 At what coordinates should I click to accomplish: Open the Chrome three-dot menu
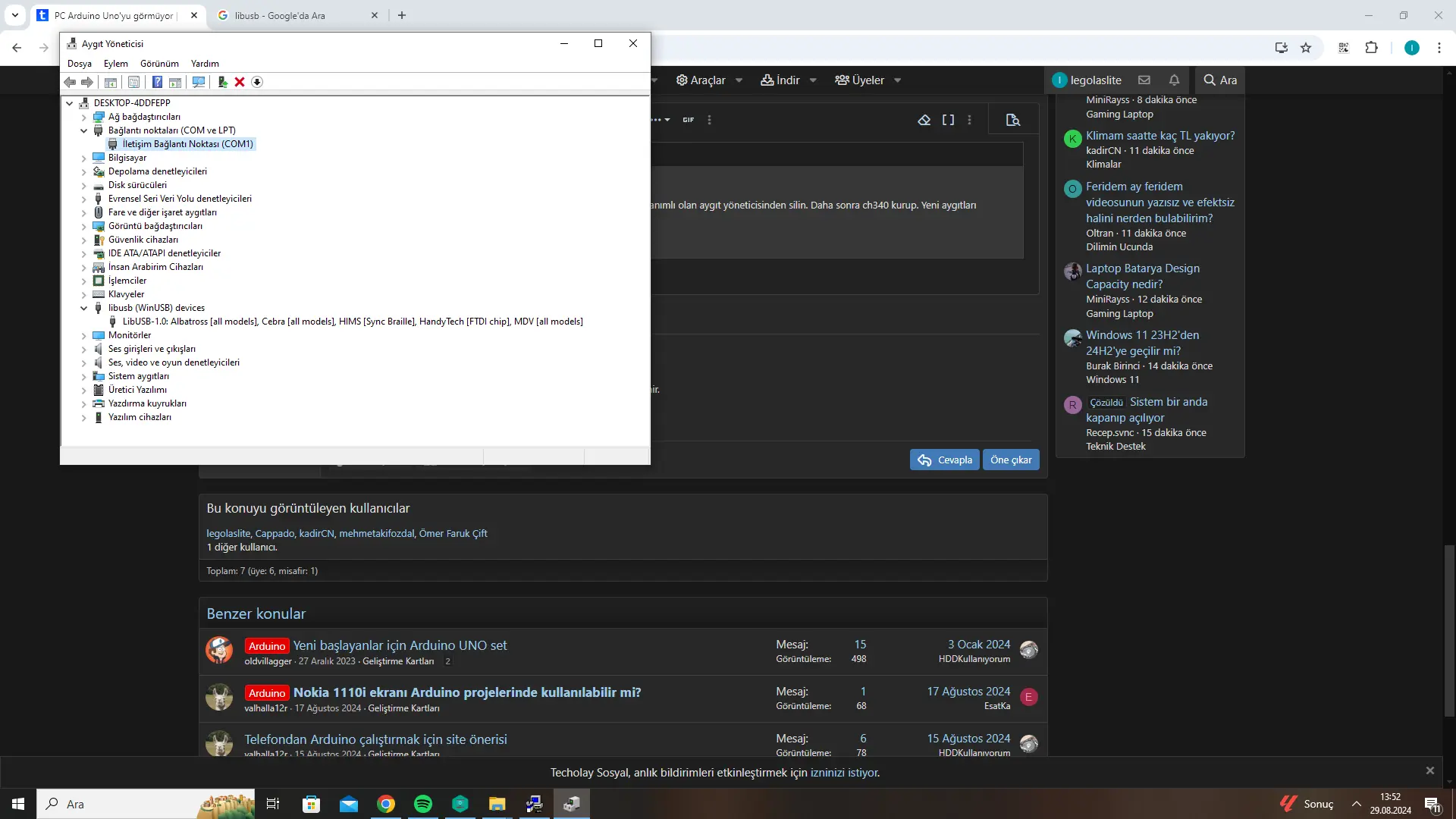(x=1439, y=48)
